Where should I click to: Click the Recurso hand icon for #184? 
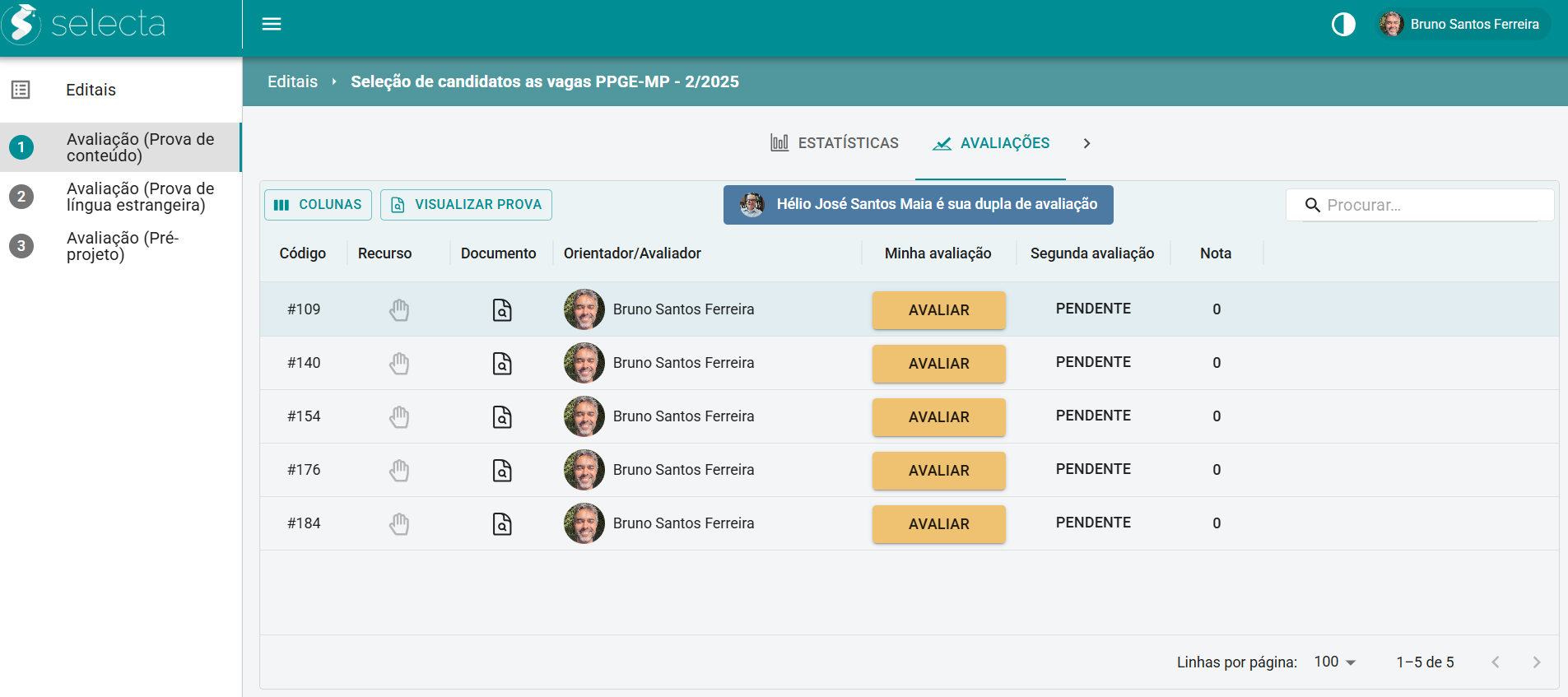point(399,524)
